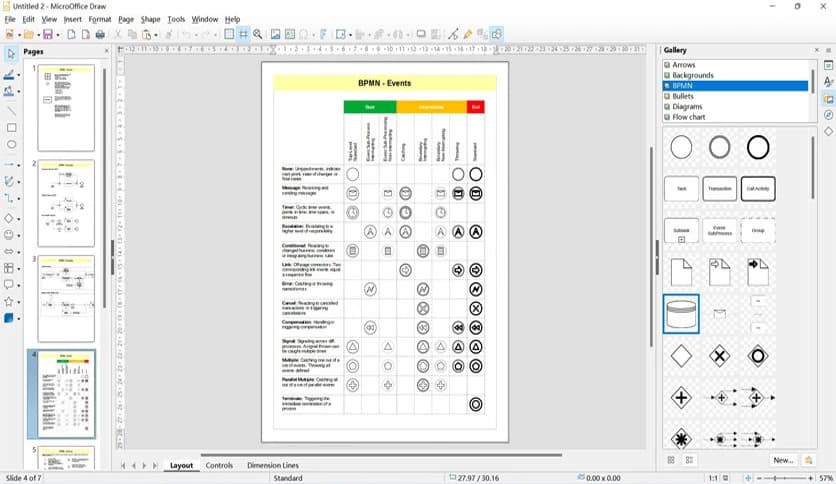Expand the Lines and Arrows dropdown

tap(19, 165)
